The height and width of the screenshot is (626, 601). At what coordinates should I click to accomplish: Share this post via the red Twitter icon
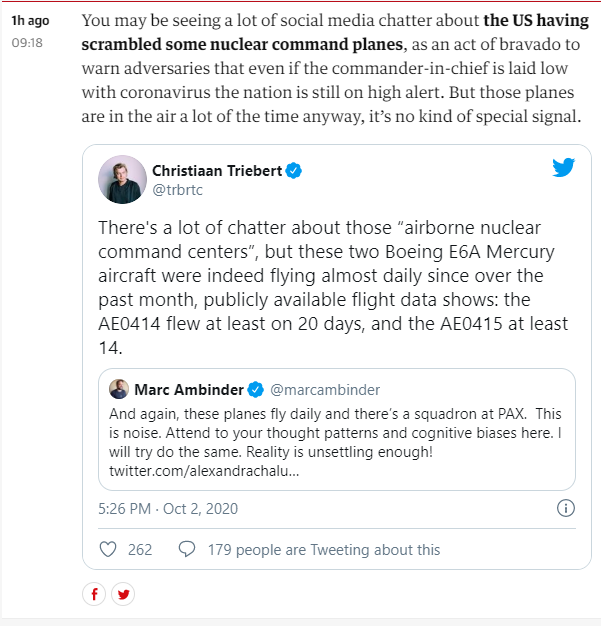(x=123, y=594)
